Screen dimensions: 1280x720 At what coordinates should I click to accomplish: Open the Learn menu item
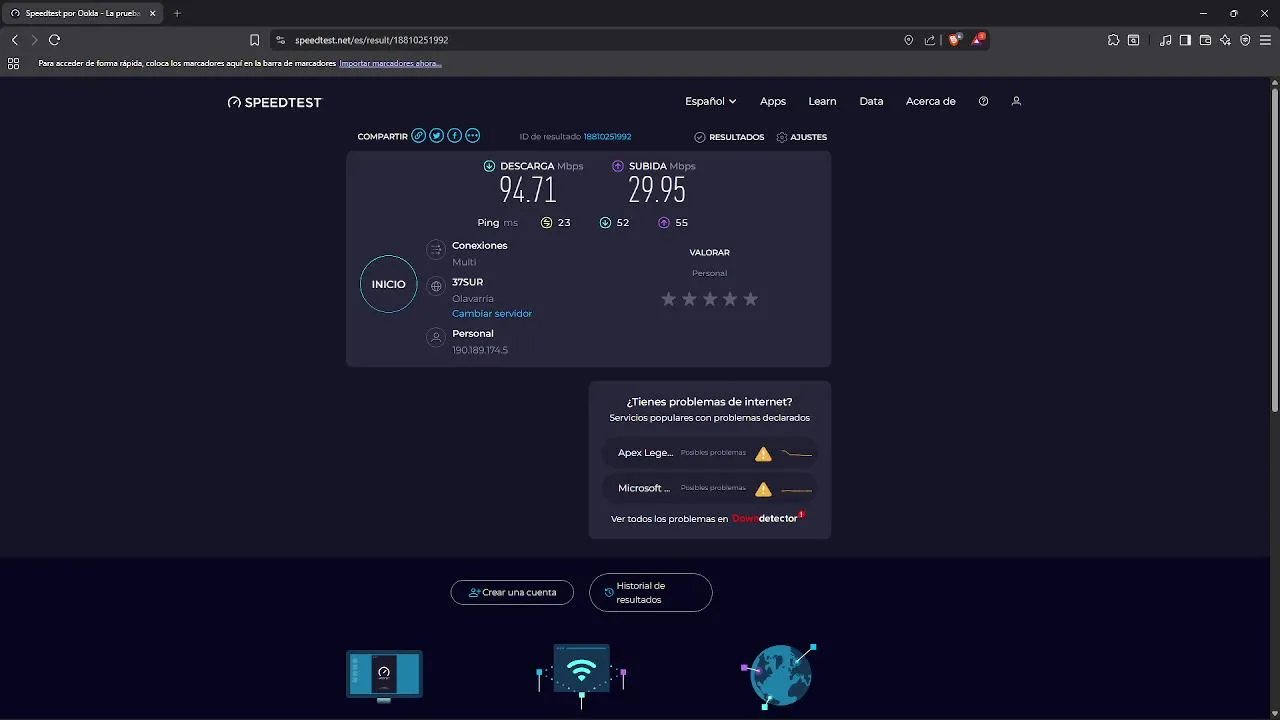(x=822, y=101)
